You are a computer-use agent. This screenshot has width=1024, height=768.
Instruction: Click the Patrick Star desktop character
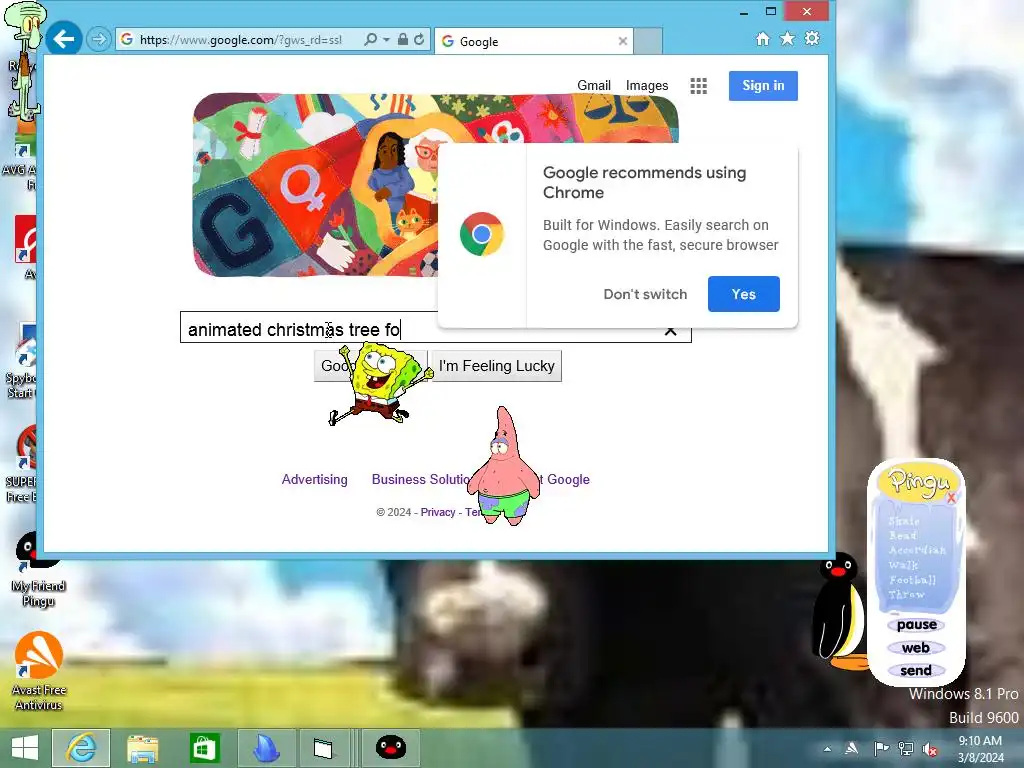coord(504,466)
